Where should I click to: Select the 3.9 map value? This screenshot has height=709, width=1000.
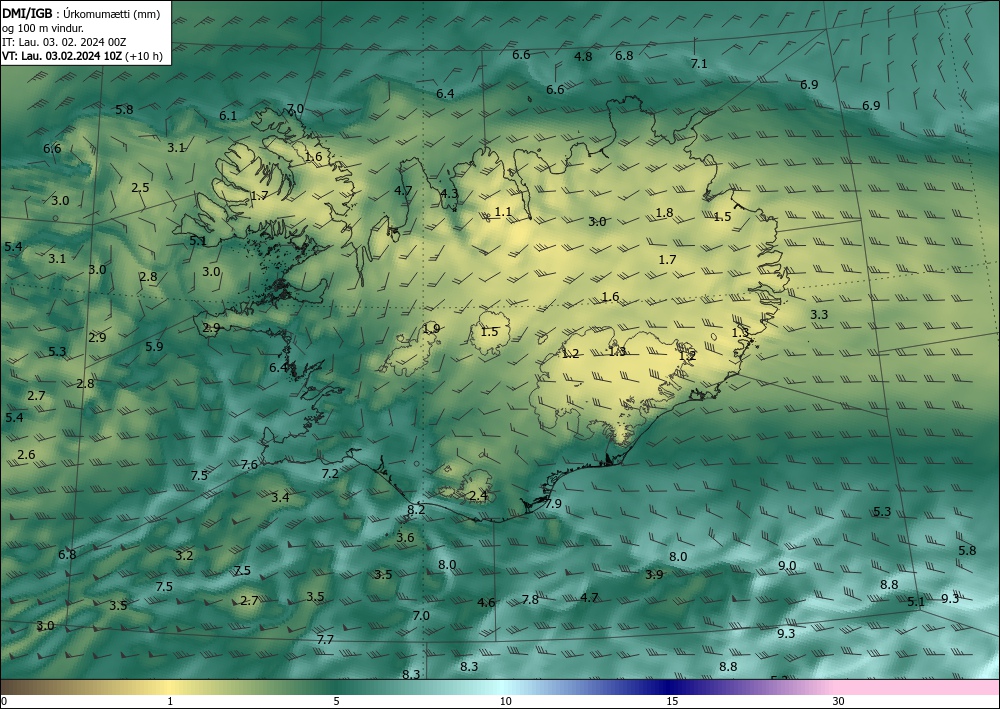pos(654,574)
